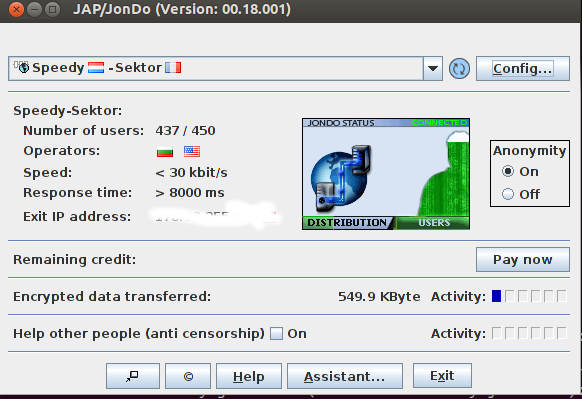Click the blue encrypted data activity indicator
This screenshot has width=582, height=399.
(x=496, y=296)
